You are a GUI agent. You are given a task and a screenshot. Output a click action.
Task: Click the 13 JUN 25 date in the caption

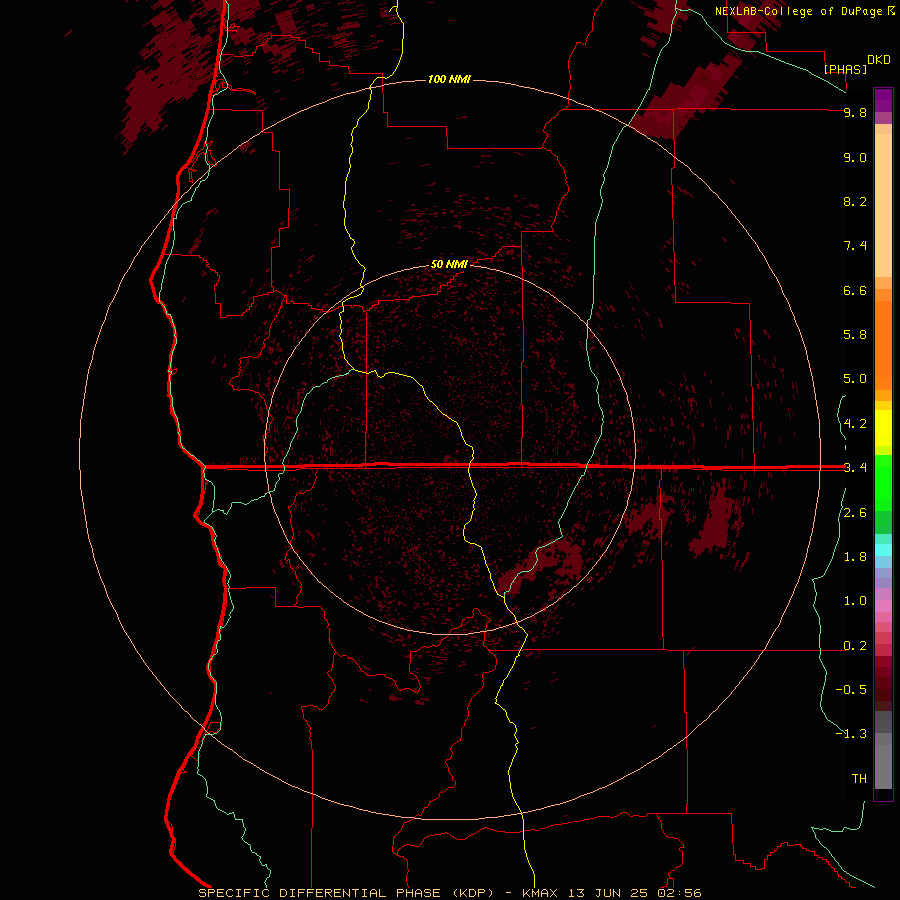click(608, 893)
